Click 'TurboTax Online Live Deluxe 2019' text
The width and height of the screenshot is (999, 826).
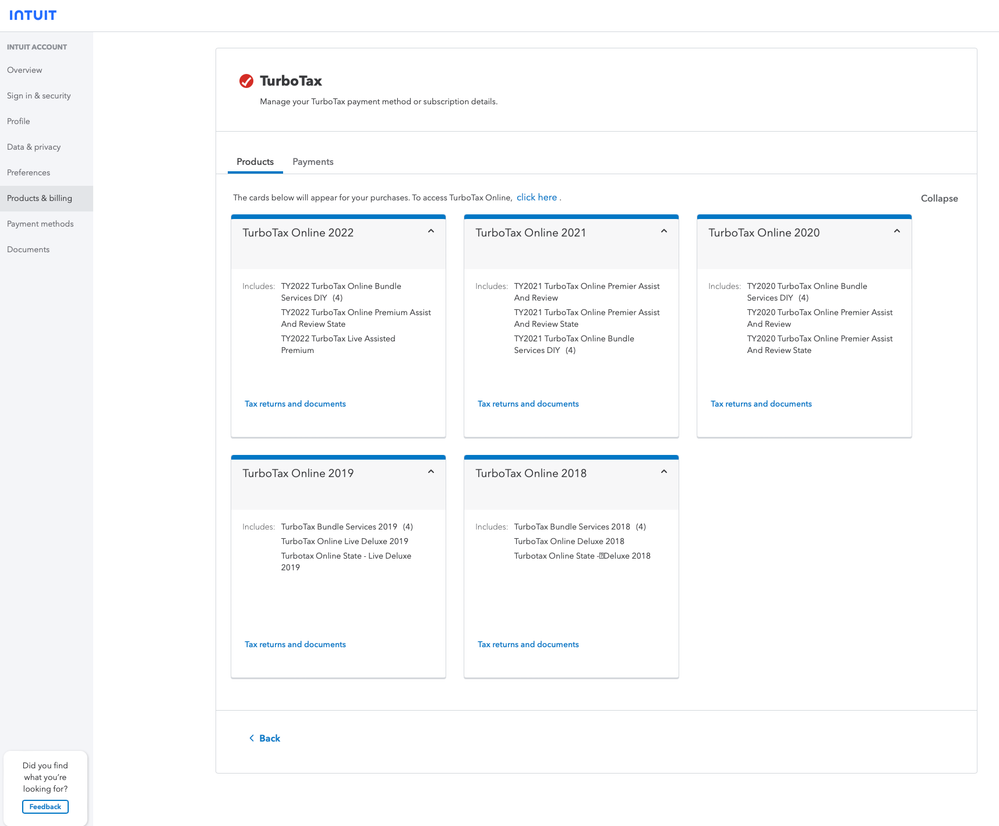point(345,541)
